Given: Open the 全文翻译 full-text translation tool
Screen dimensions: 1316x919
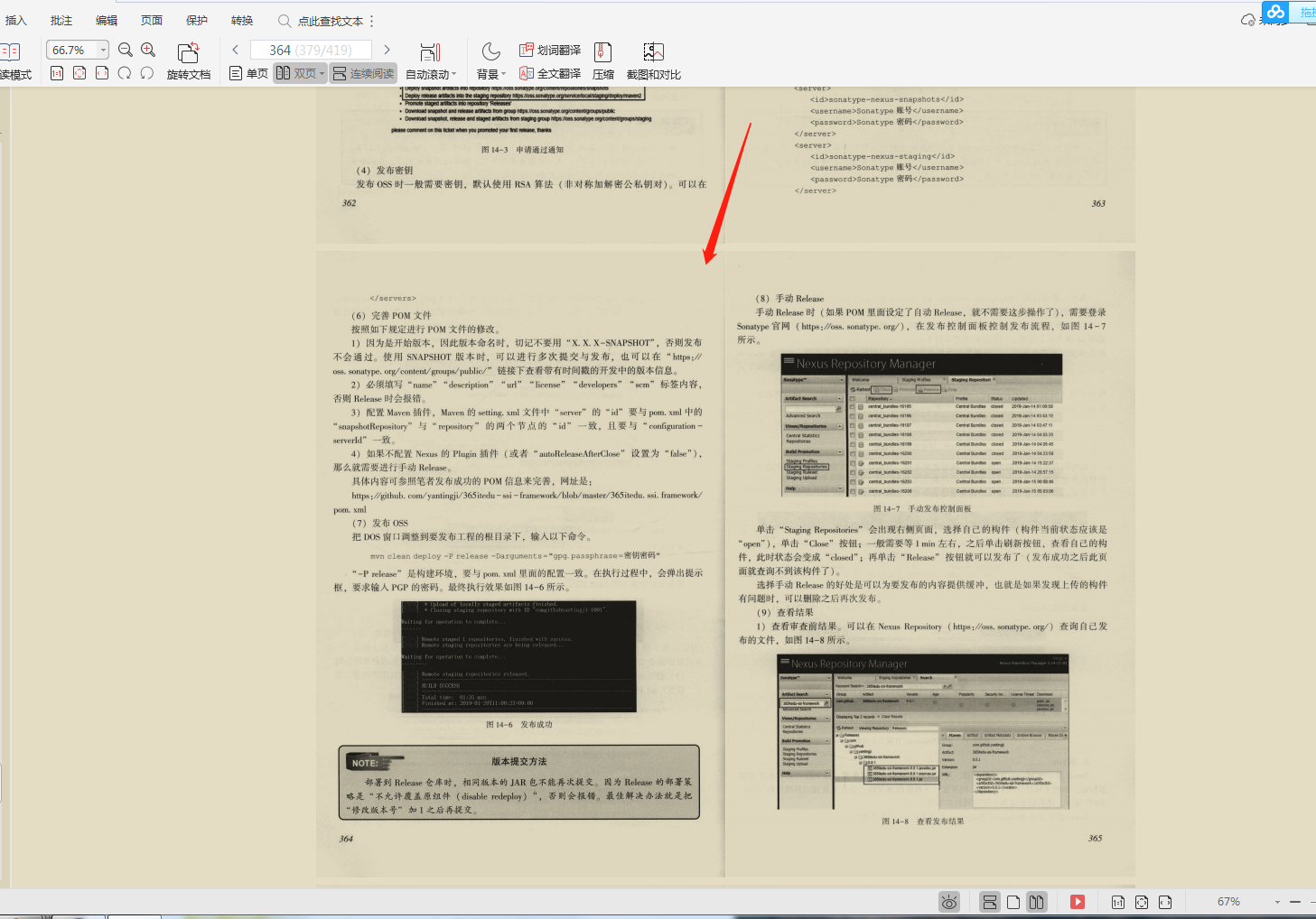Looking at the screenshot, I should [x=551, y=73].
